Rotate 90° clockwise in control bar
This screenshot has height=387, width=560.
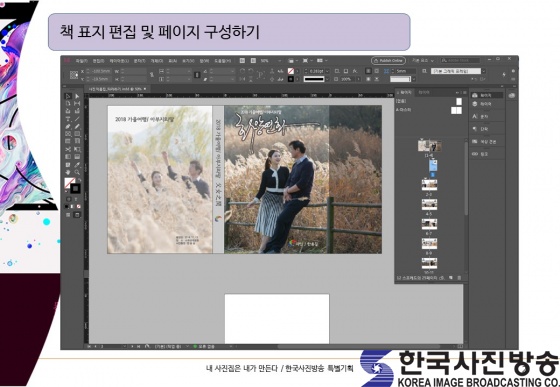point(242,71)
